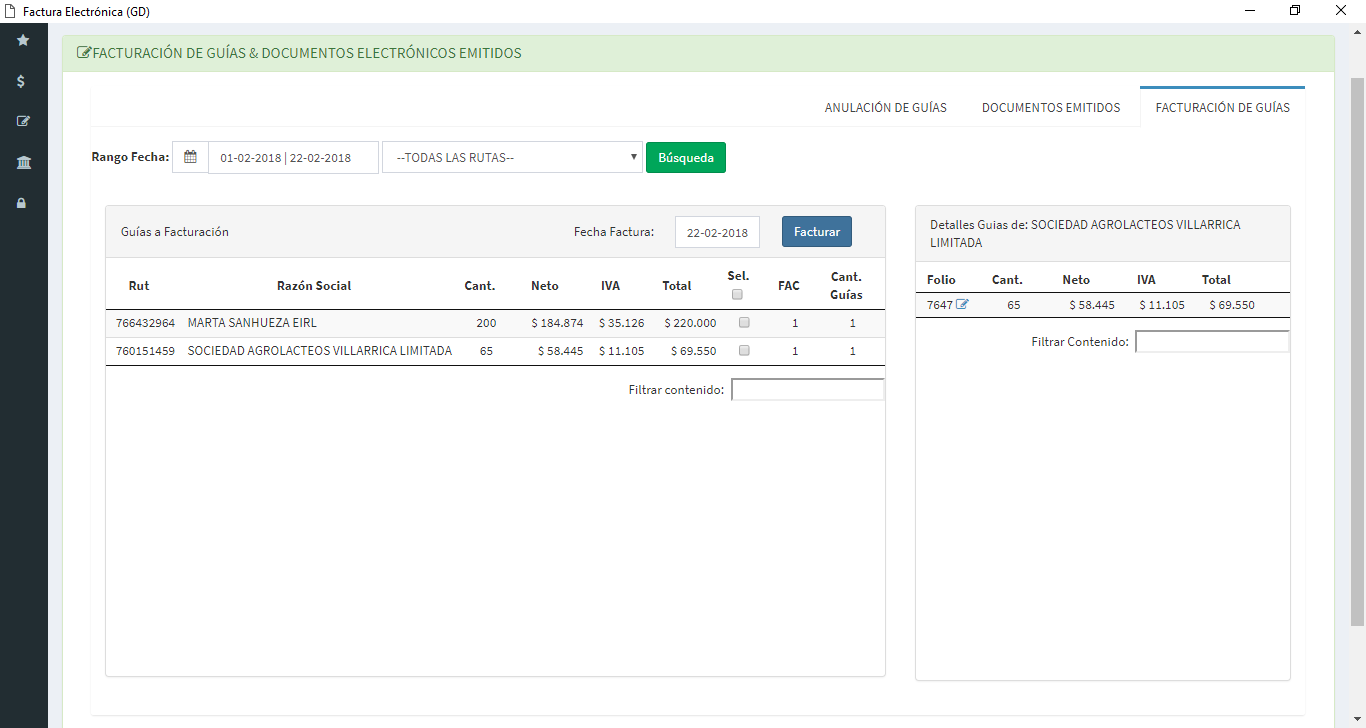Open the Documentos Emitidos tab

[x=1051, y=107]
